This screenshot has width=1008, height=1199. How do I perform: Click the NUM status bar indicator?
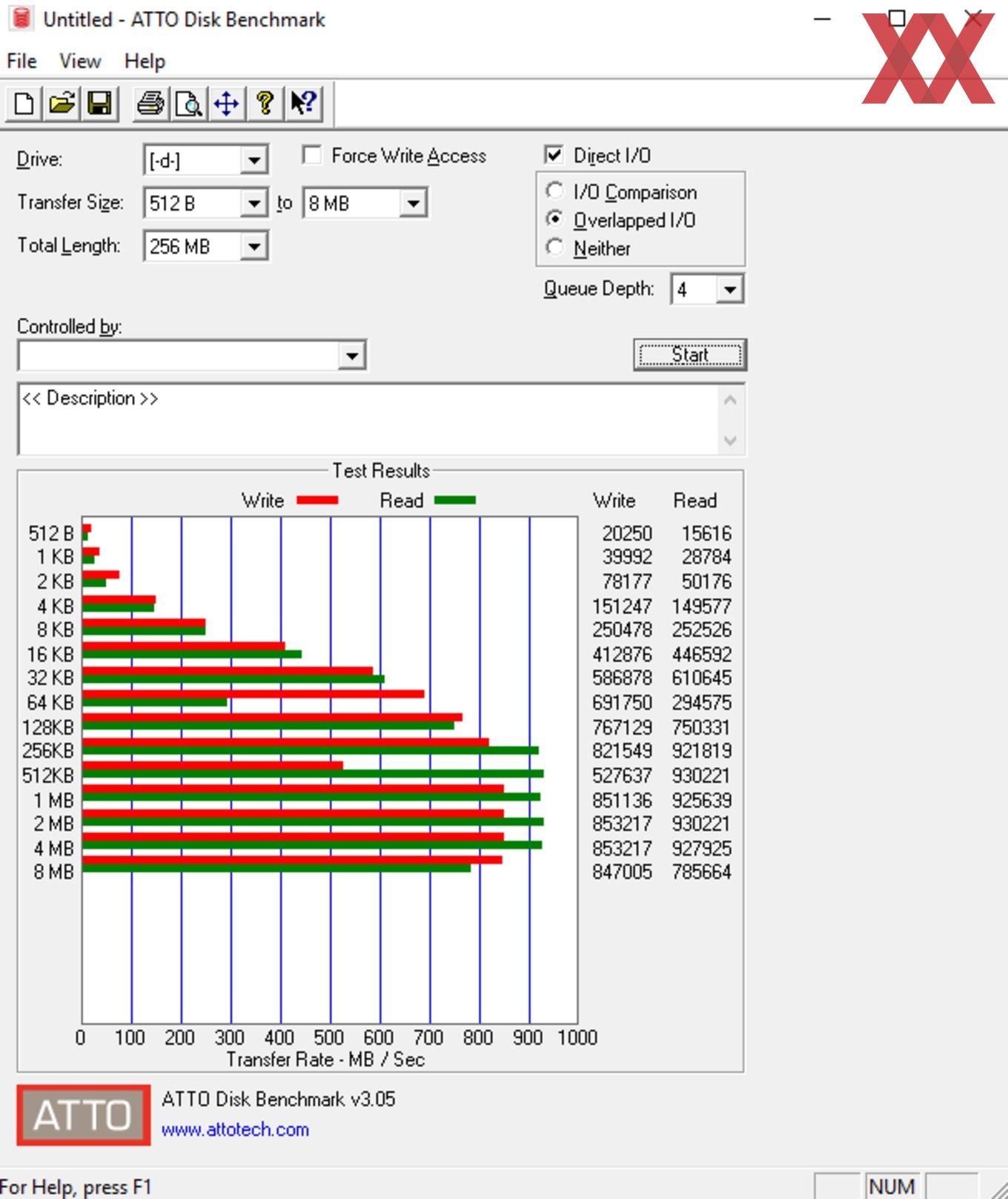(892, 1186)
